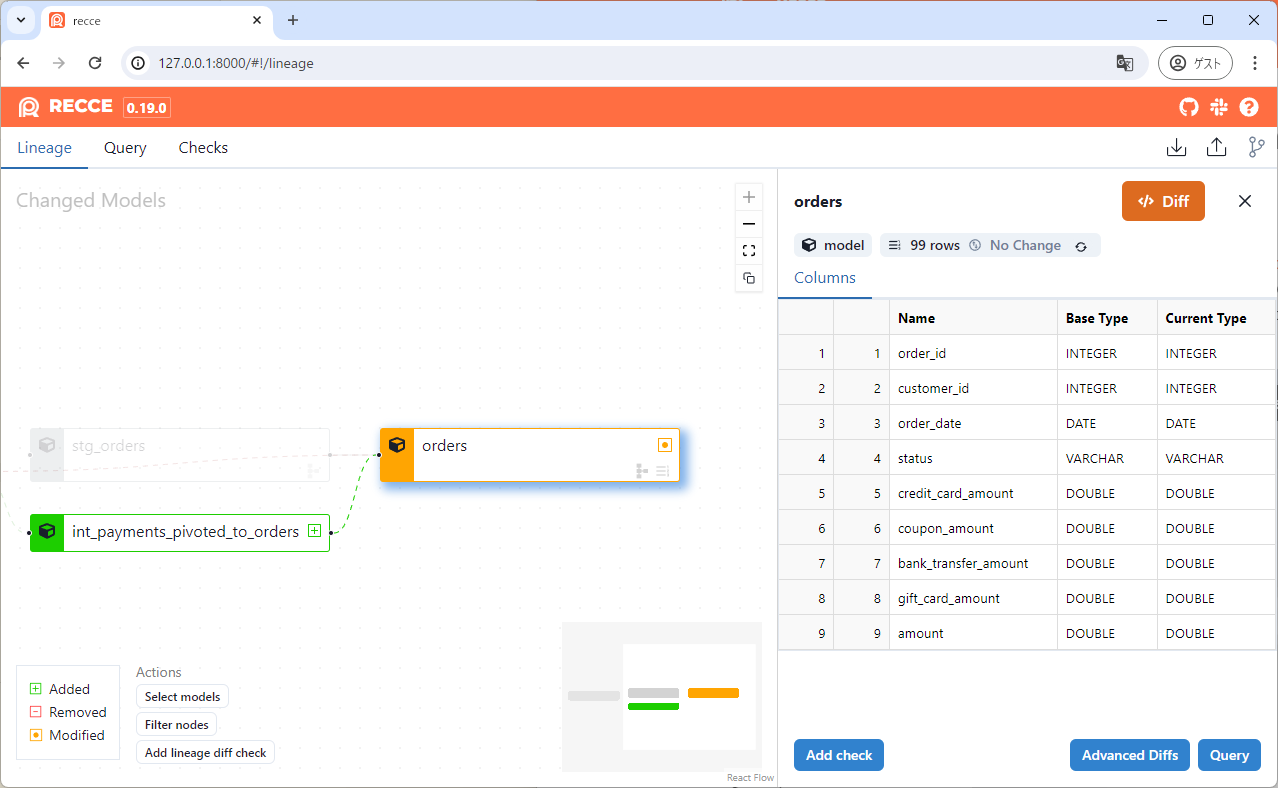Click the Advanced Diffs button
The image size is (1278, 788).
coord(1130,755)
